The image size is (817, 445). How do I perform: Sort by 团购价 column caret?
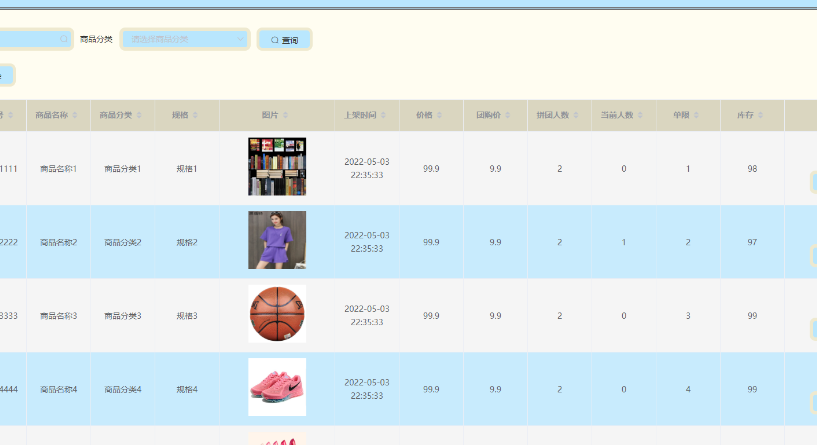point(507,115)
